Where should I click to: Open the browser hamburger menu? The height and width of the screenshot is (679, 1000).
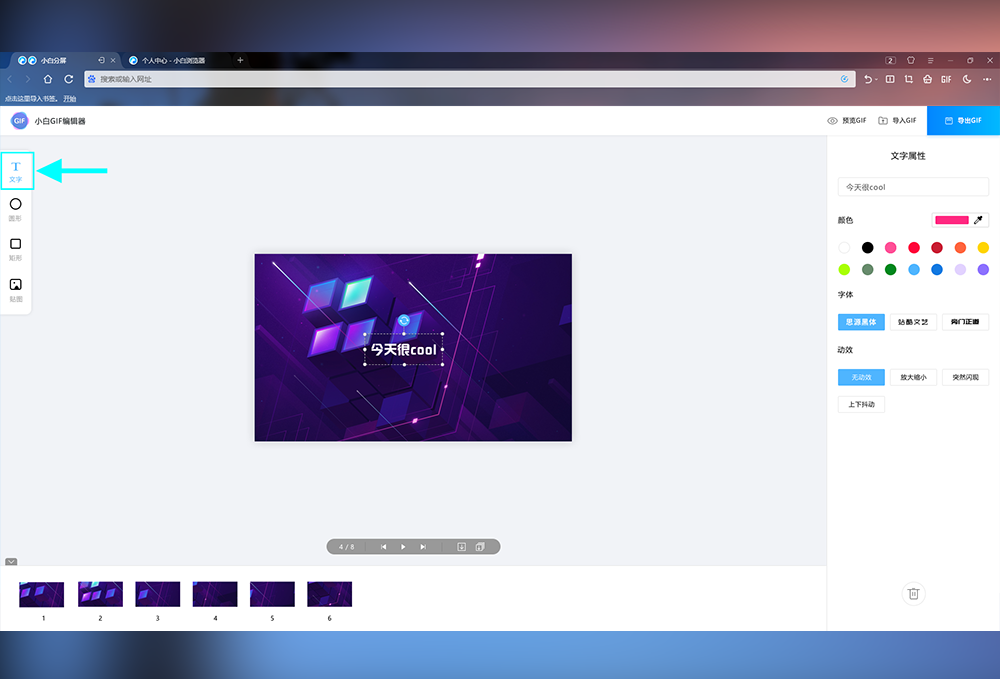[930, 60]
